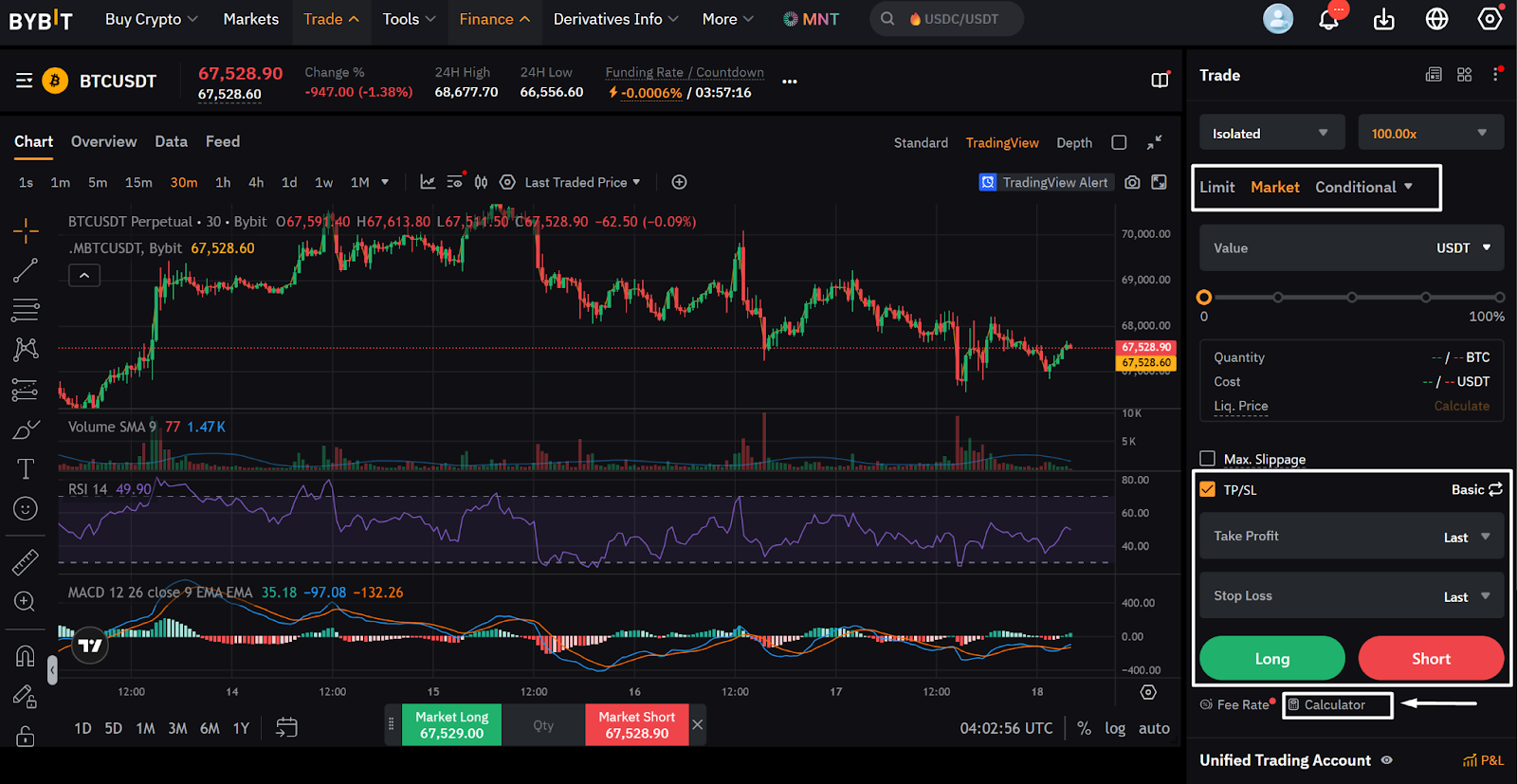Open the Calculator link
The image size is (1517, 784).
pos(1334,705)
